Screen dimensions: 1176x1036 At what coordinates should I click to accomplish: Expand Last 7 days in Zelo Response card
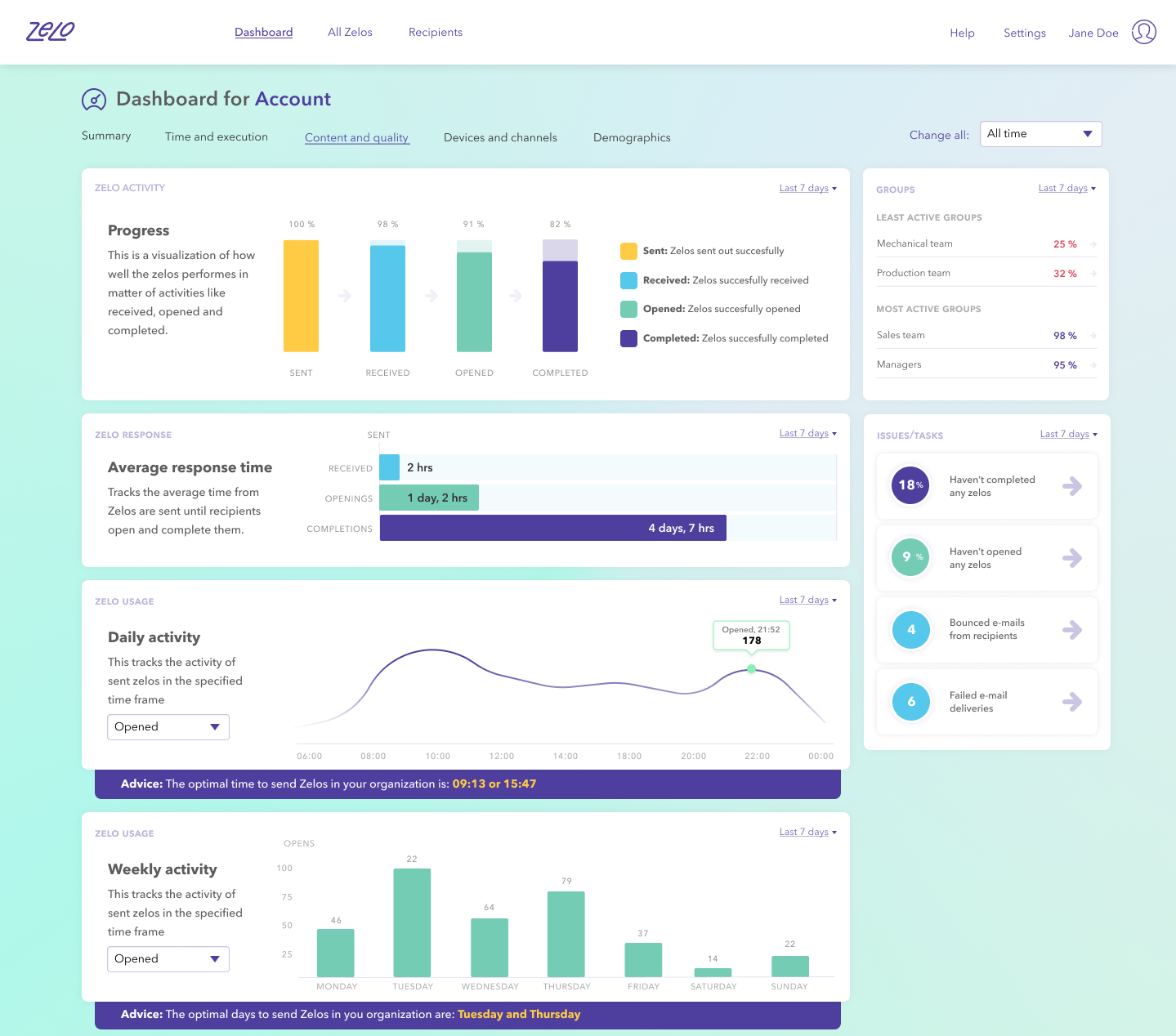coord(808,433)
